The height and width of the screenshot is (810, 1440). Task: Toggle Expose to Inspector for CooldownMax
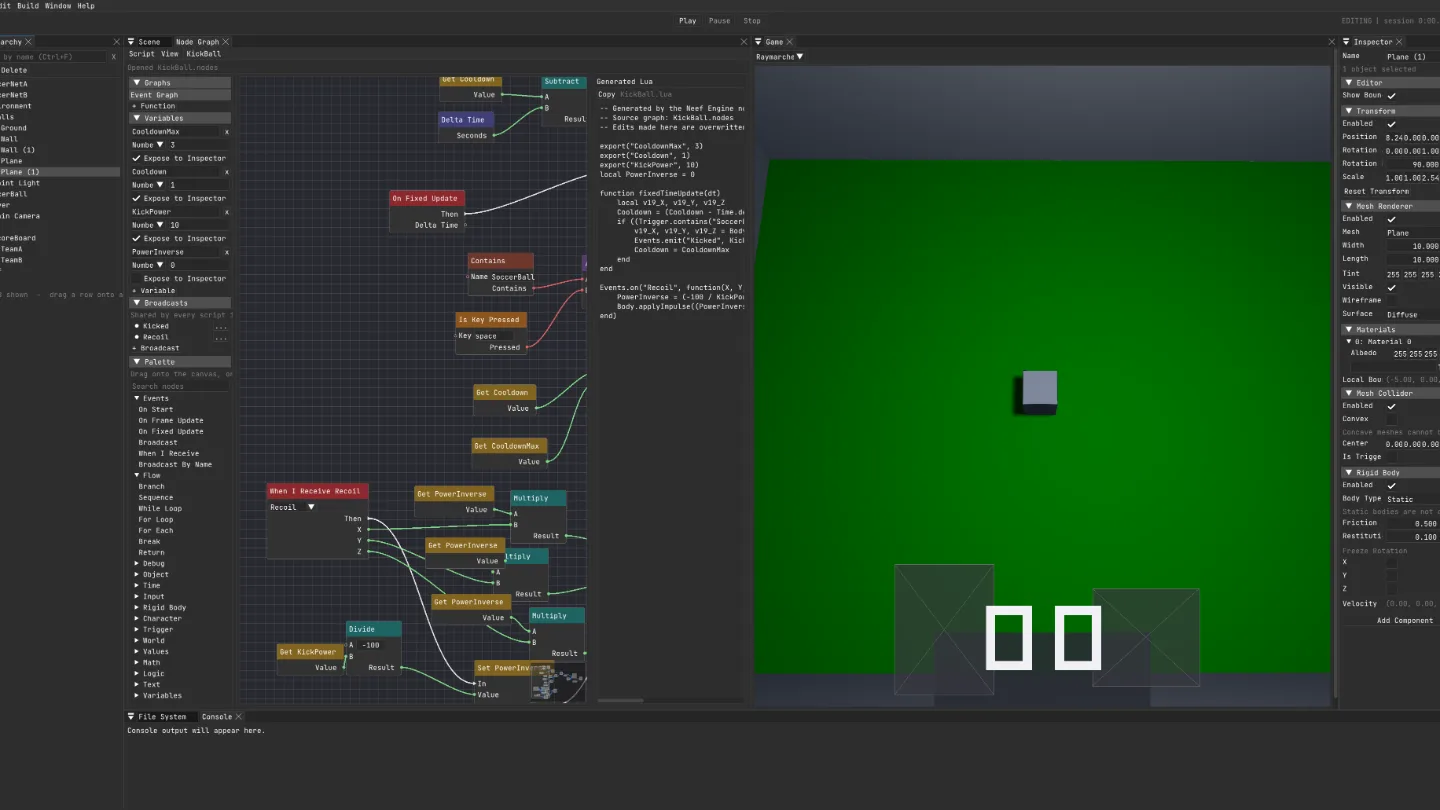click(137, 158)
